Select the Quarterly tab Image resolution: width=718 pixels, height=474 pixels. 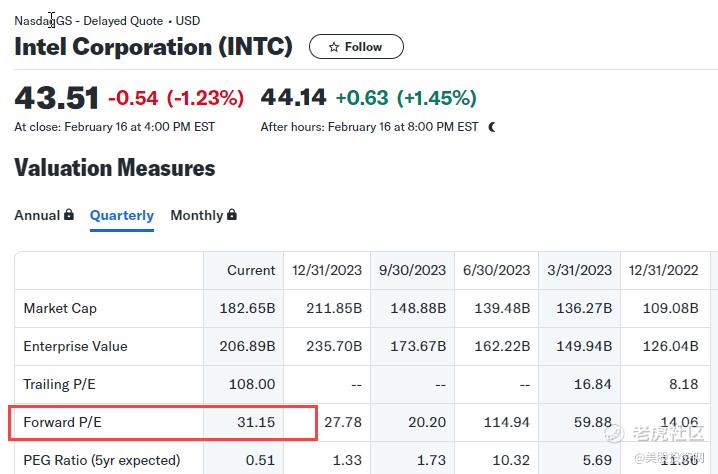(122, 215)
